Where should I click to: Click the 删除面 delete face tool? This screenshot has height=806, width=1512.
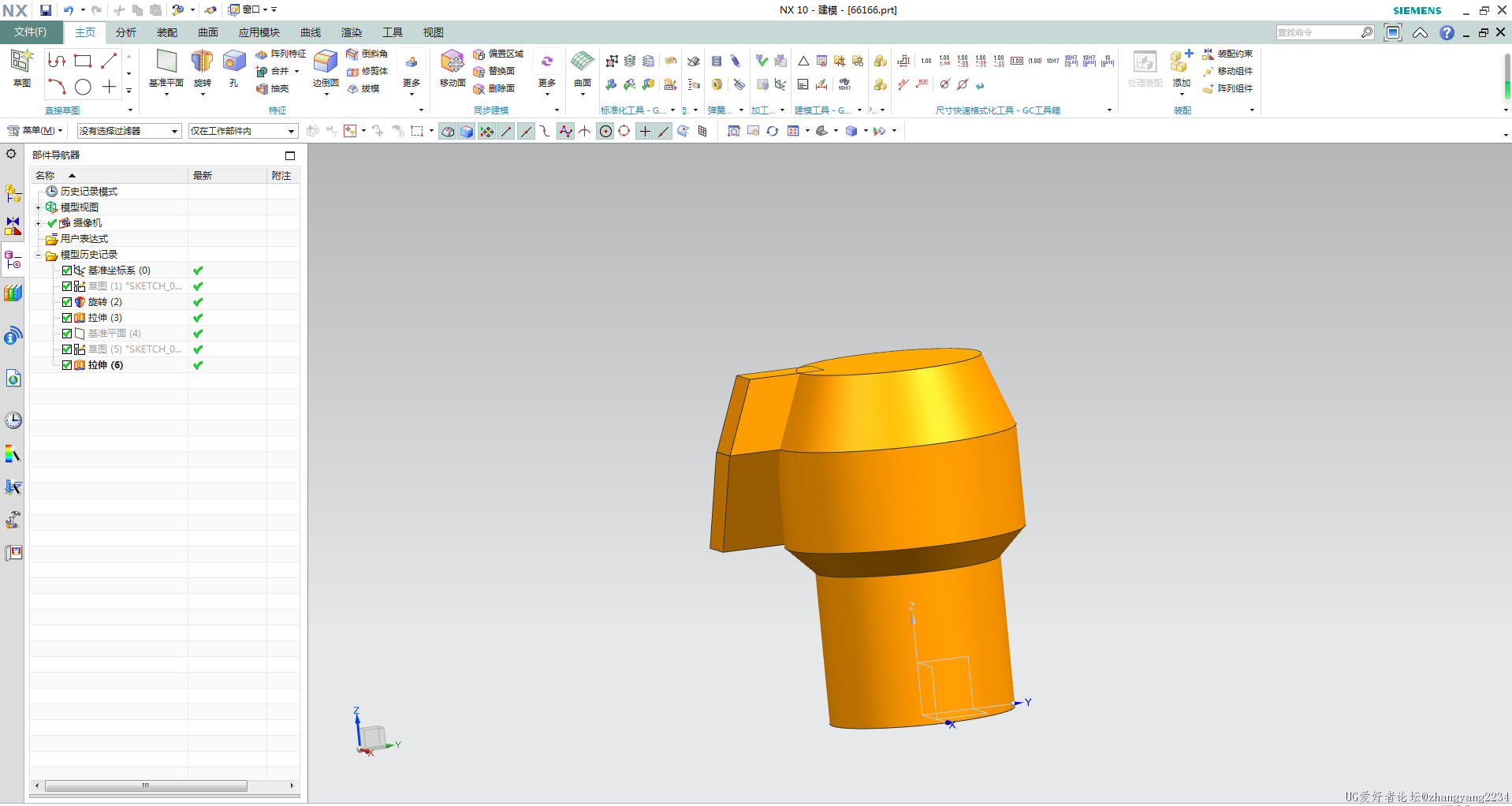(x=494, y=88)
